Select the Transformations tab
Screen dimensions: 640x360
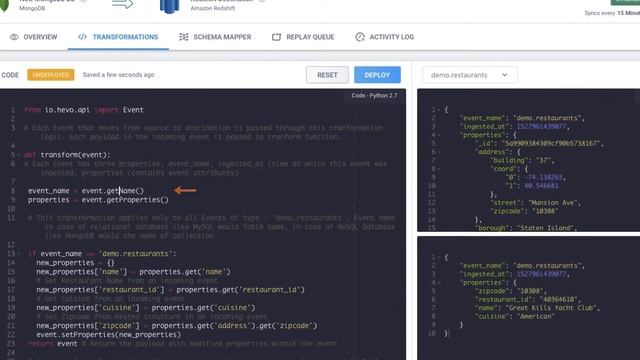point(118,37)
